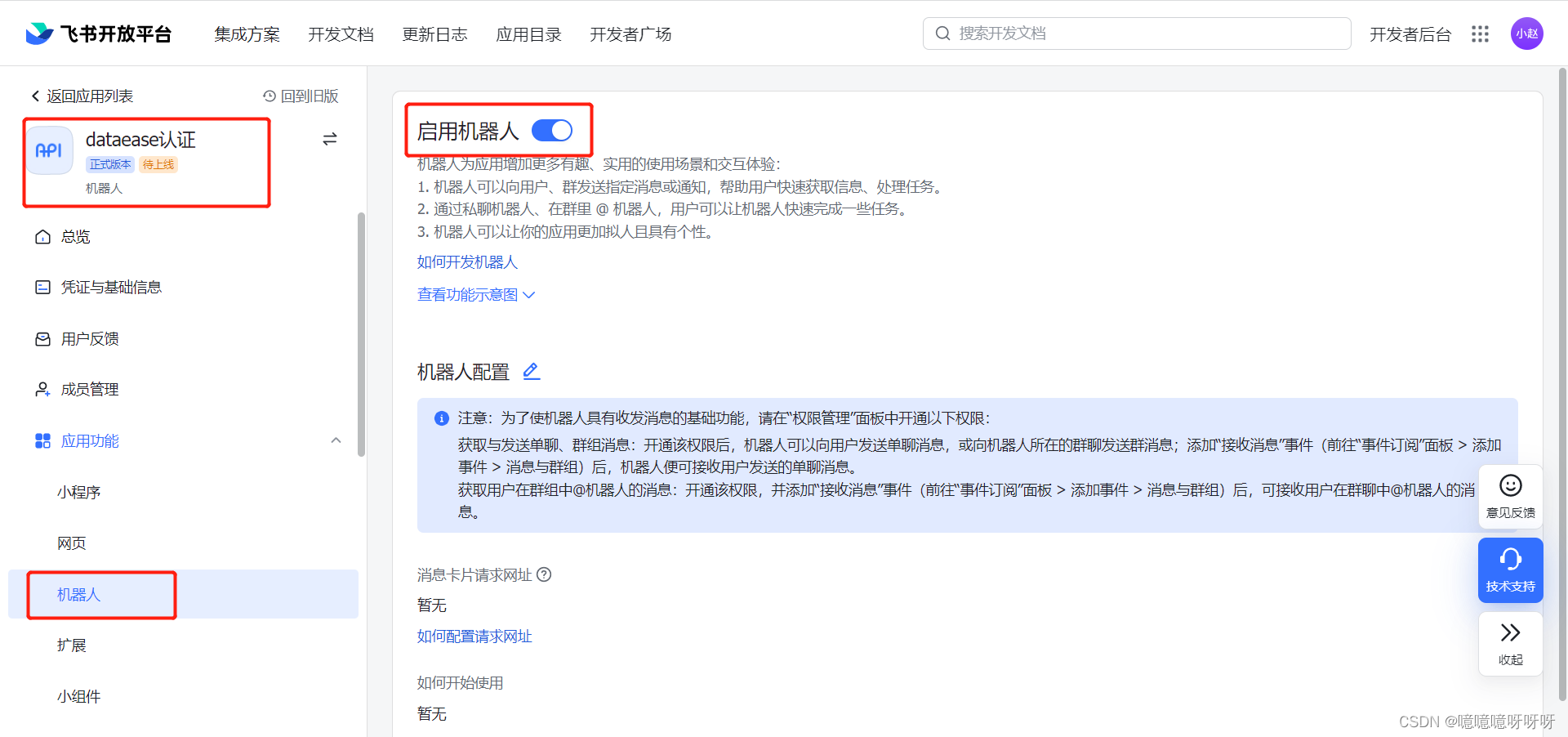Collapse the 应用功能 sidebar group
Image resolution: width=1568 pixels, height=737 pixels.
coord(336,440)
